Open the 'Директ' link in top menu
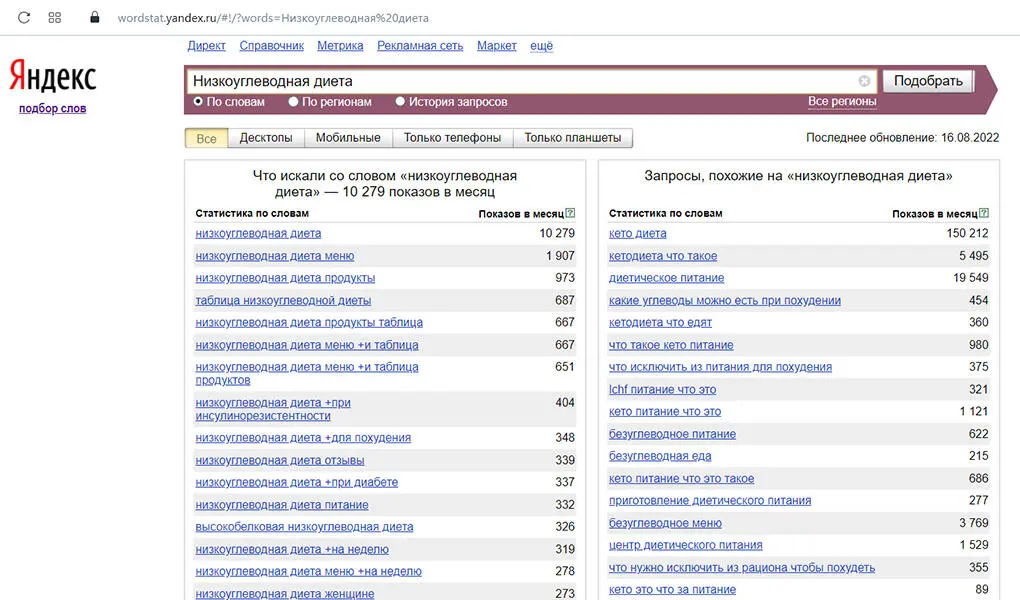 pos(206,46)
